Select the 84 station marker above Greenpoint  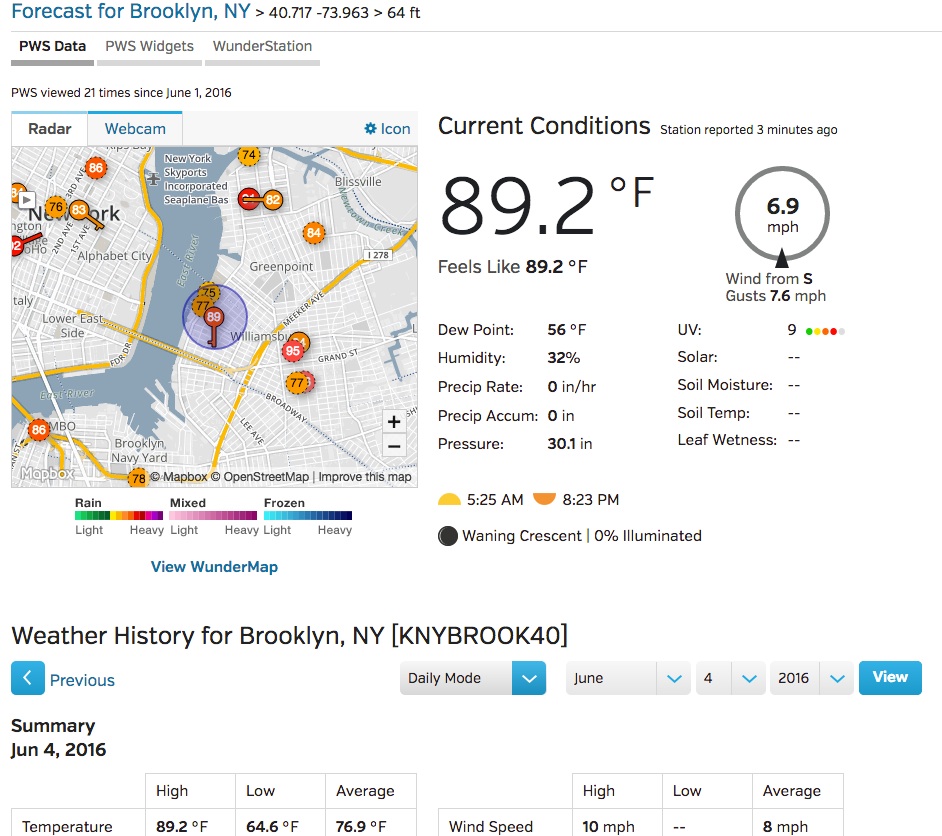point(314,233)
